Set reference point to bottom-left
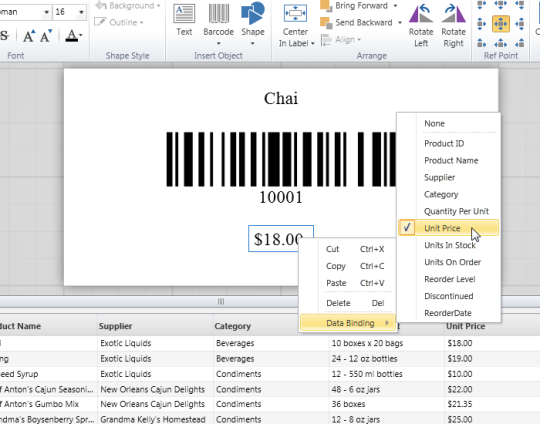This screenshot has width=540, height=424. tap(481, 43)
